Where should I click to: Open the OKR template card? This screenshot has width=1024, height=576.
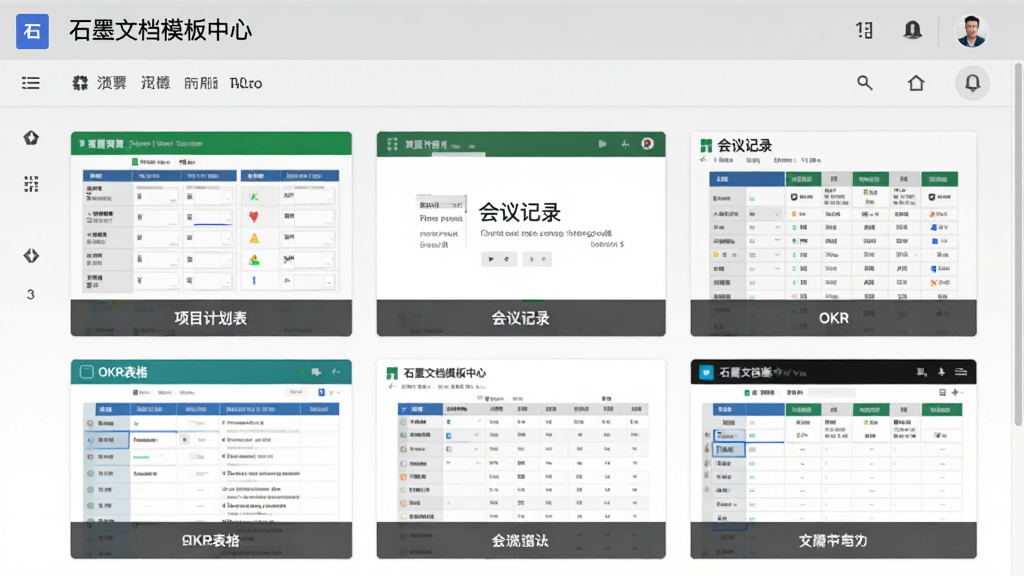(833, 234)
